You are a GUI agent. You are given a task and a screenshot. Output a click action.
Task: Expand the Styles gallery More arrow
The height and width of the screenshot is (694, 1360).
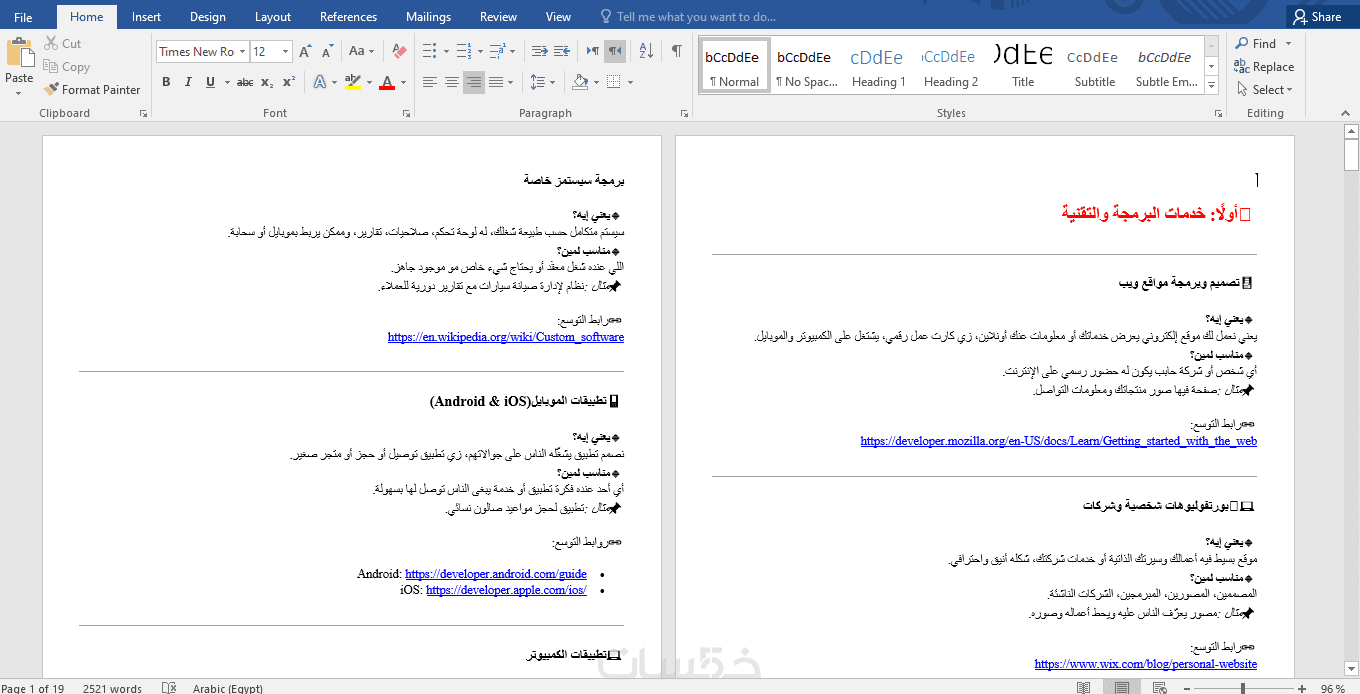[1213, 86]
